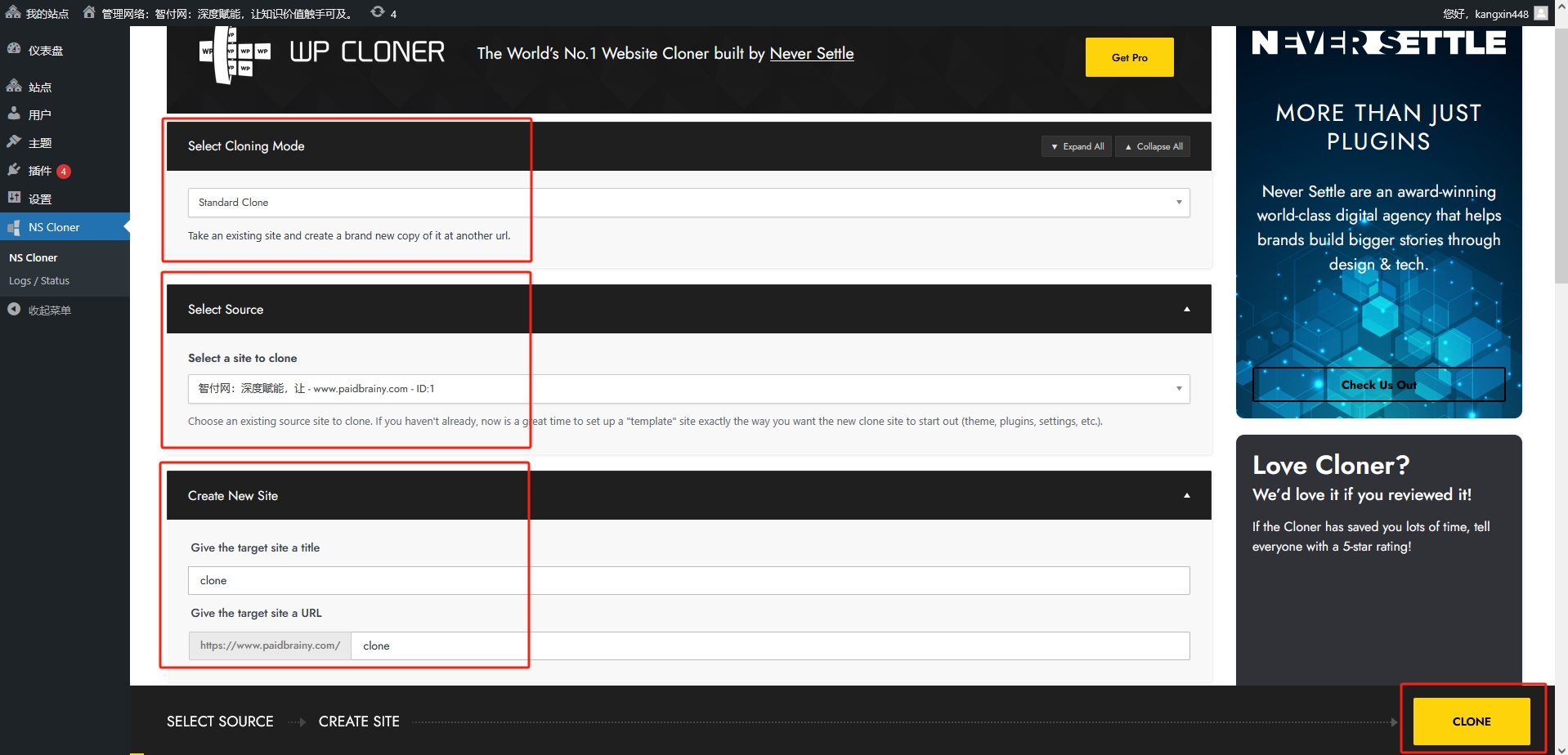Open the site home icon in admin bar
Image resolution: width=1568 pixels, height=755 pixels.
[89, 12]
